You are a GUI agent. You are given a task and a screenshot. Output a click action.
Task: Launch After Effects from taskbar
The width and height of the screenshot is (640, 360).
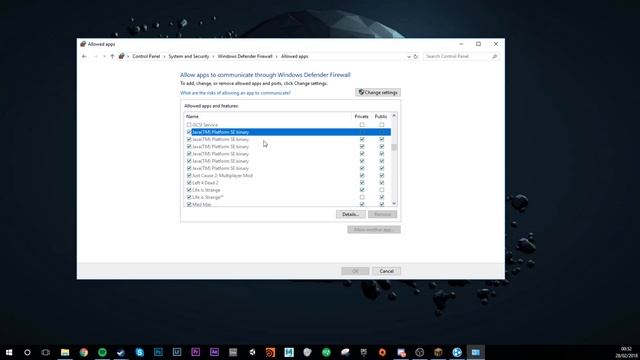pyautogui.click(x=214, y=352)
